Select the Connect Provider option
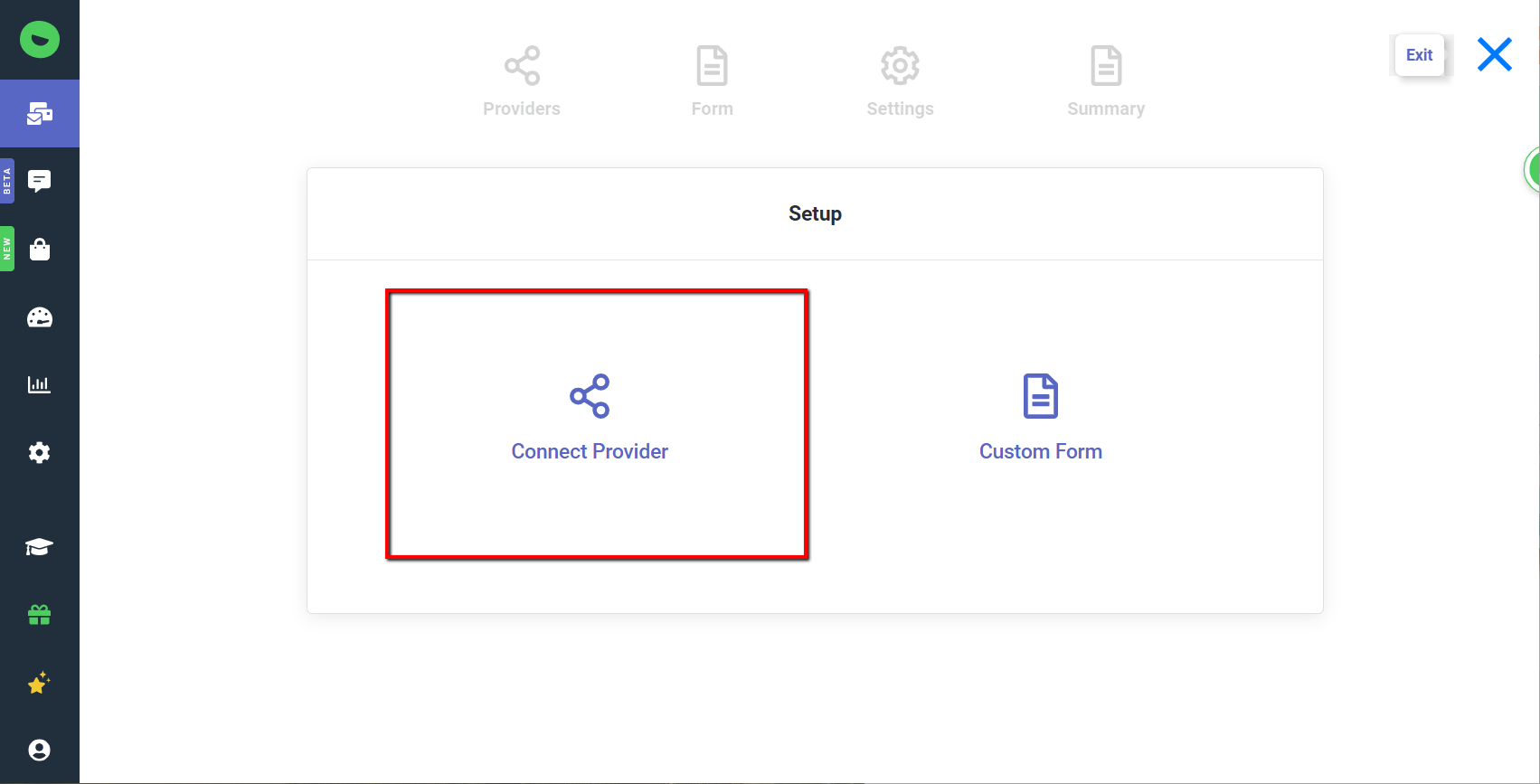Image resolution: width=1540 pixels, height=784 pixels. point(590,420)
